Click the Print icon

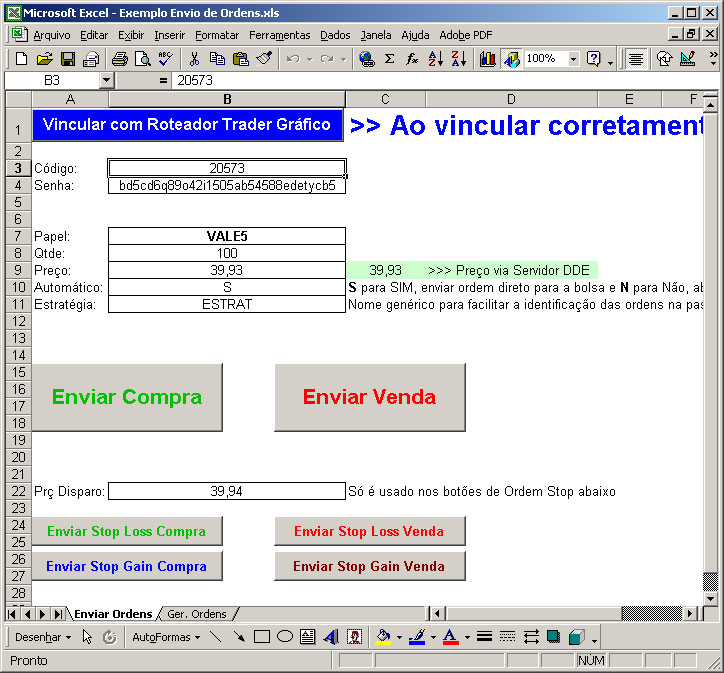point(119,59)
